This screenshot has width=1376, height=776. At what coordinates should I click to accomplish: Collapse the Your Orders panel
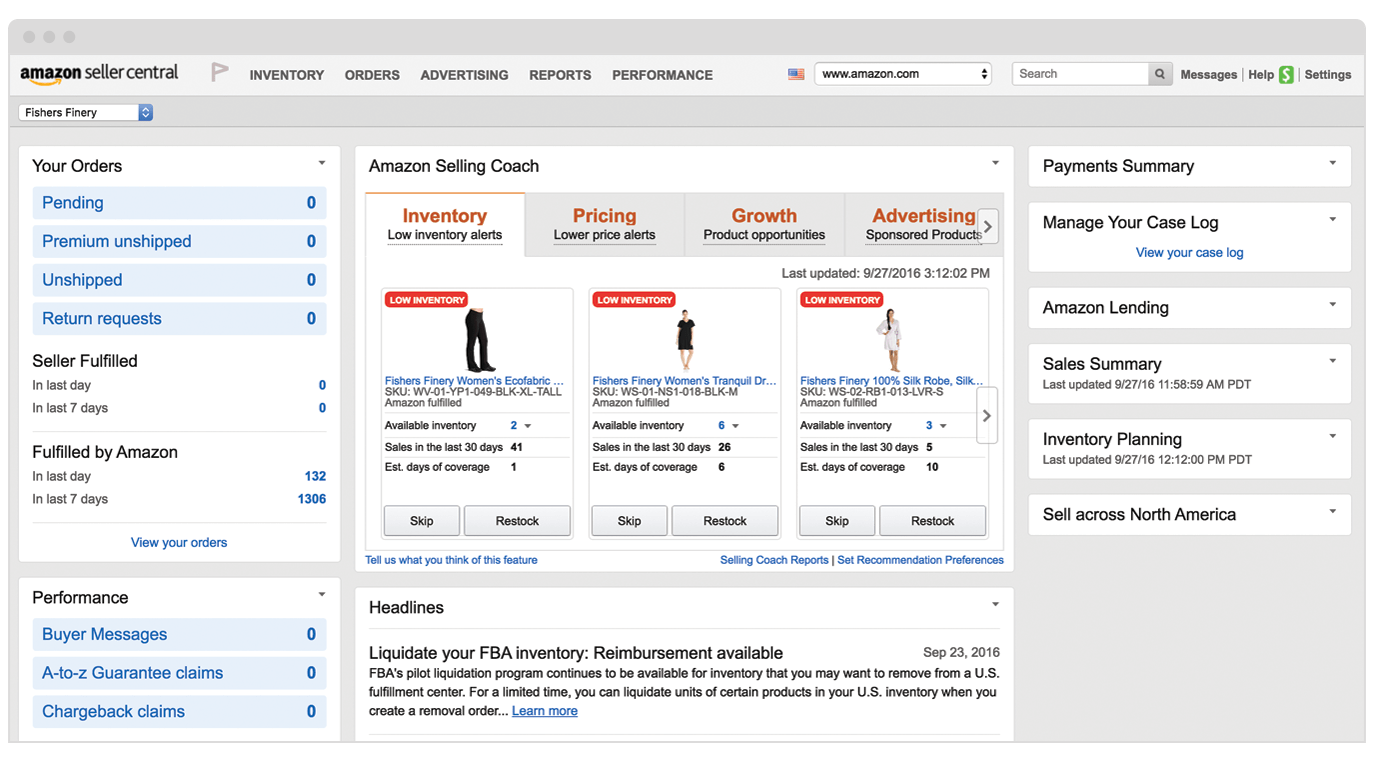(x=322, y=163)
